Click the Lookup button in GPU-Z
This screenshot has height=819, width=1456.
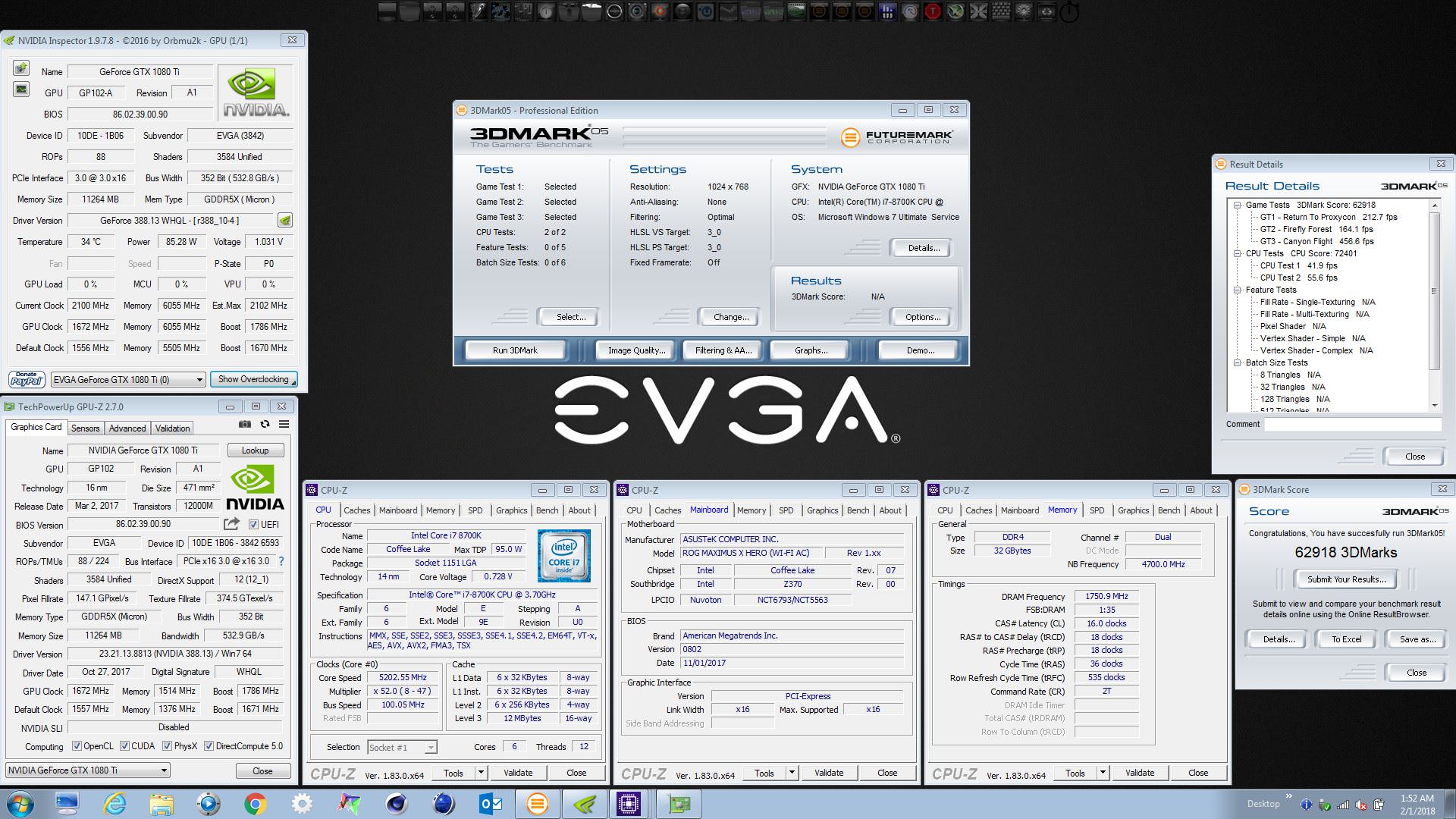pyautogui.click(x=255, y=450)
